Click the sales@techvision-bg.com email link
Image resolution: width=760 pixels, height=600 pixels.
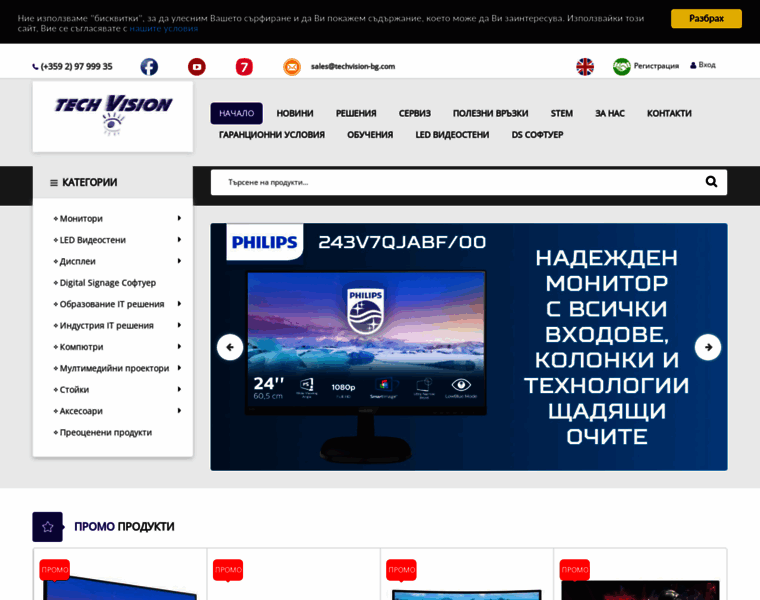point(353,66)
